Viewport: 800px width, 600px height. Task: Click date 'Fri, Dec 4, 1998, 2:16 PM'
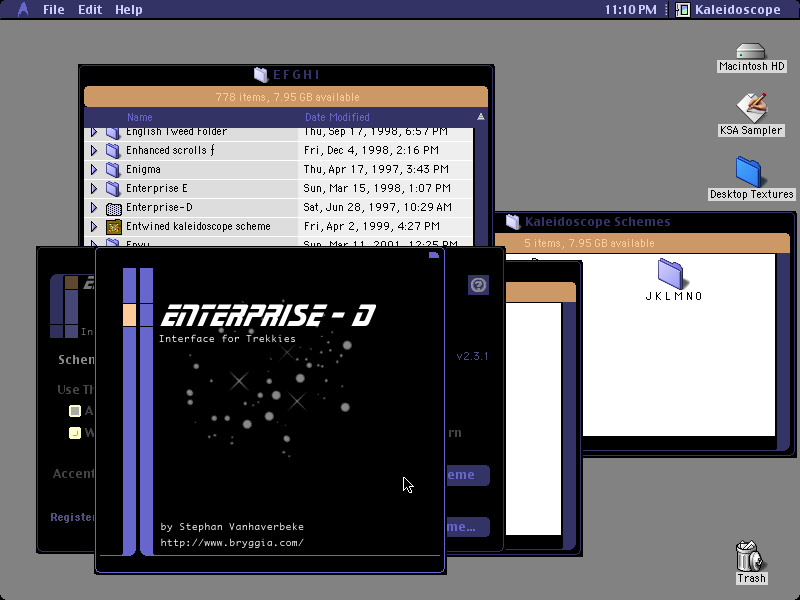[371, 151]
